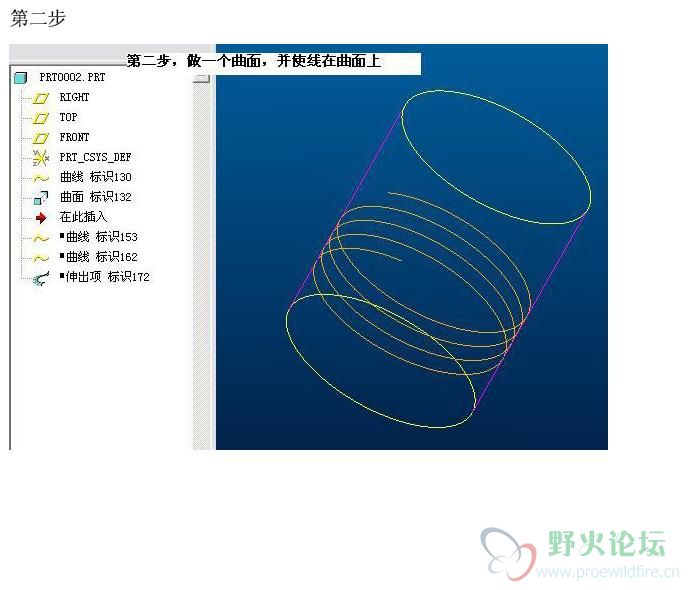Select TOP in the model tree
The height and width of the screenshot is (590, 689).
[68, 117]
